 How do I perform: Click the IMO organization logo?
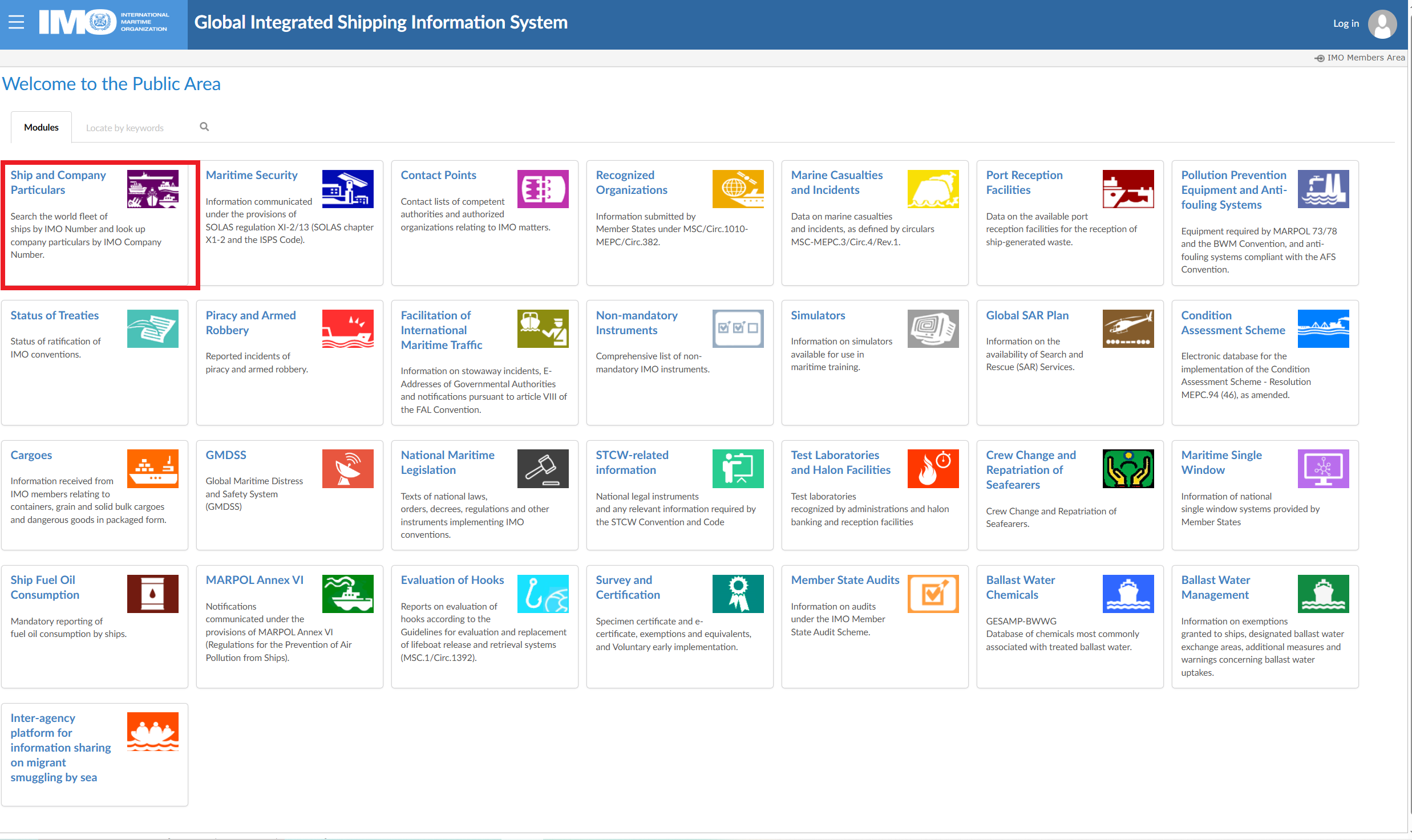click(104, 23)
